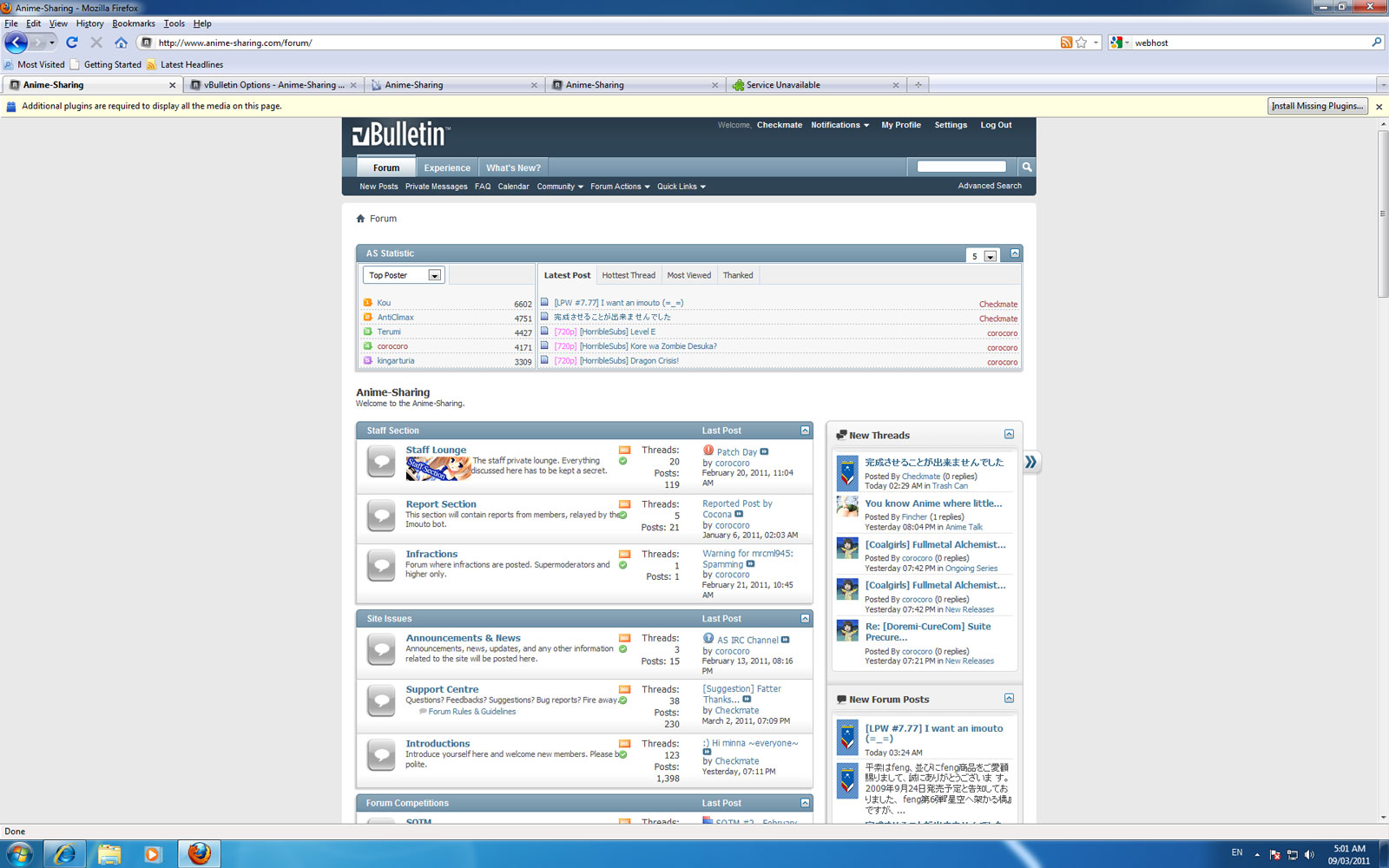1389x868 pixels.
Task: Collapse the Staff Section category
Action: tap(805, 431)
